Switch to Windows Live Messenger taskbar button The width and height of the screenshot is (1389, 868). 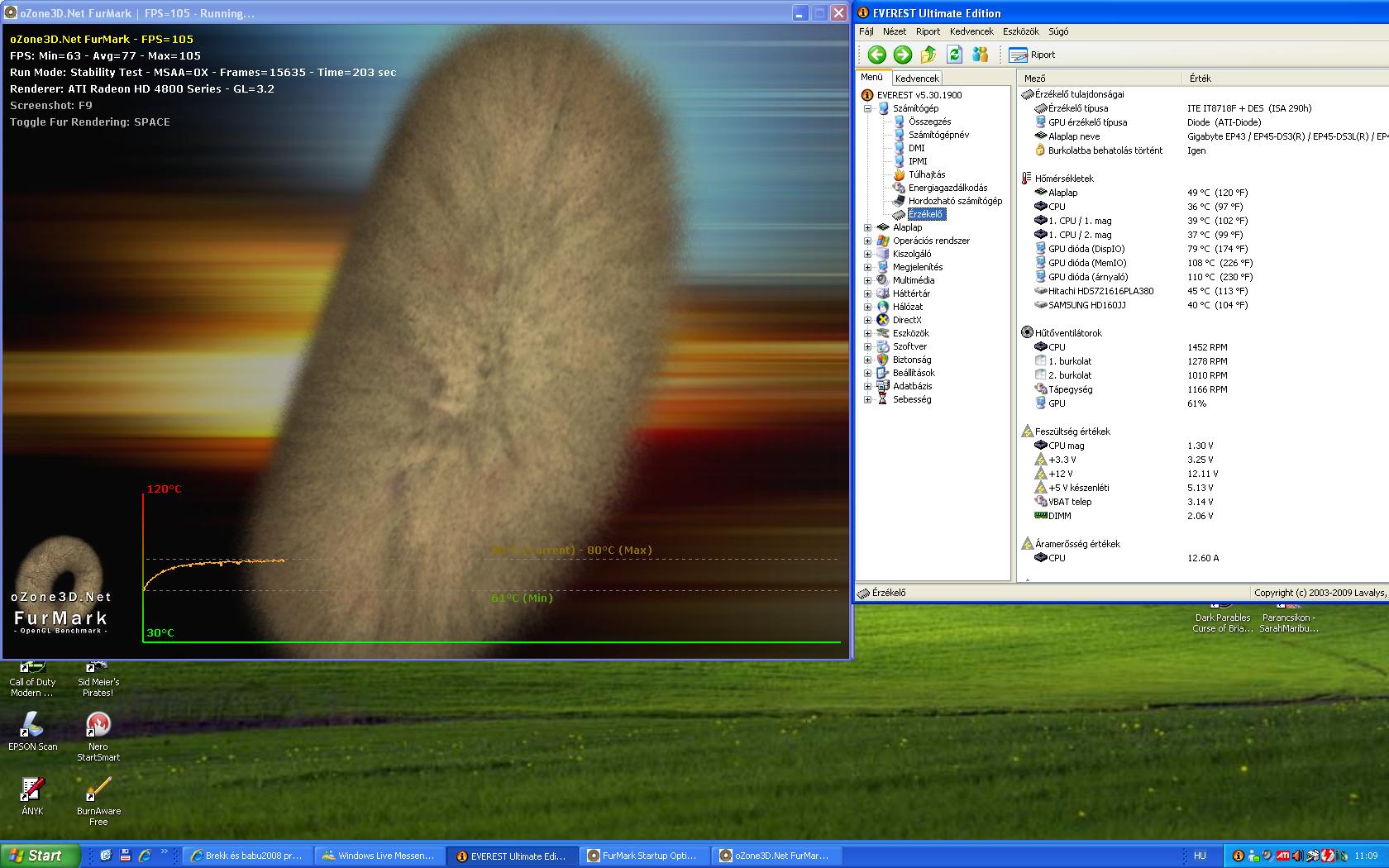(380, 856)
